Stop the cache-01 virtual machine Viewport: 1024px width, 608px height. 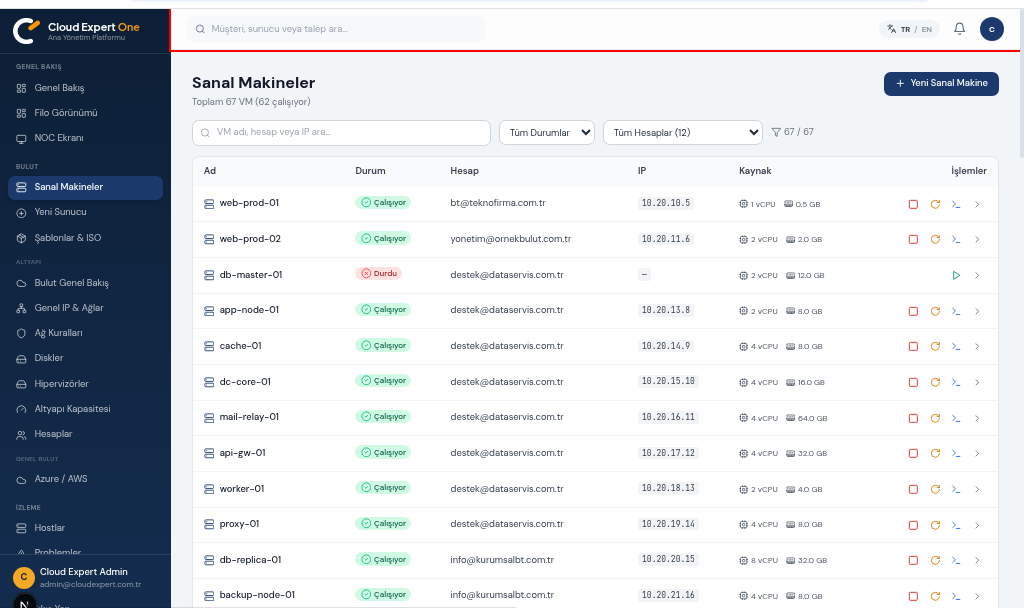pos(913,347)
